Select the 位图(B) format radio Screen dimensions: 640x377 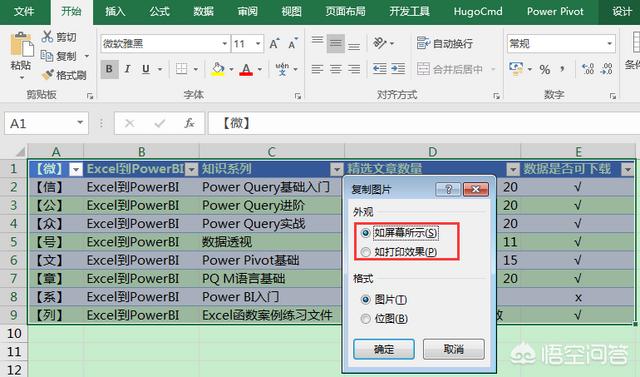point(365,318)
